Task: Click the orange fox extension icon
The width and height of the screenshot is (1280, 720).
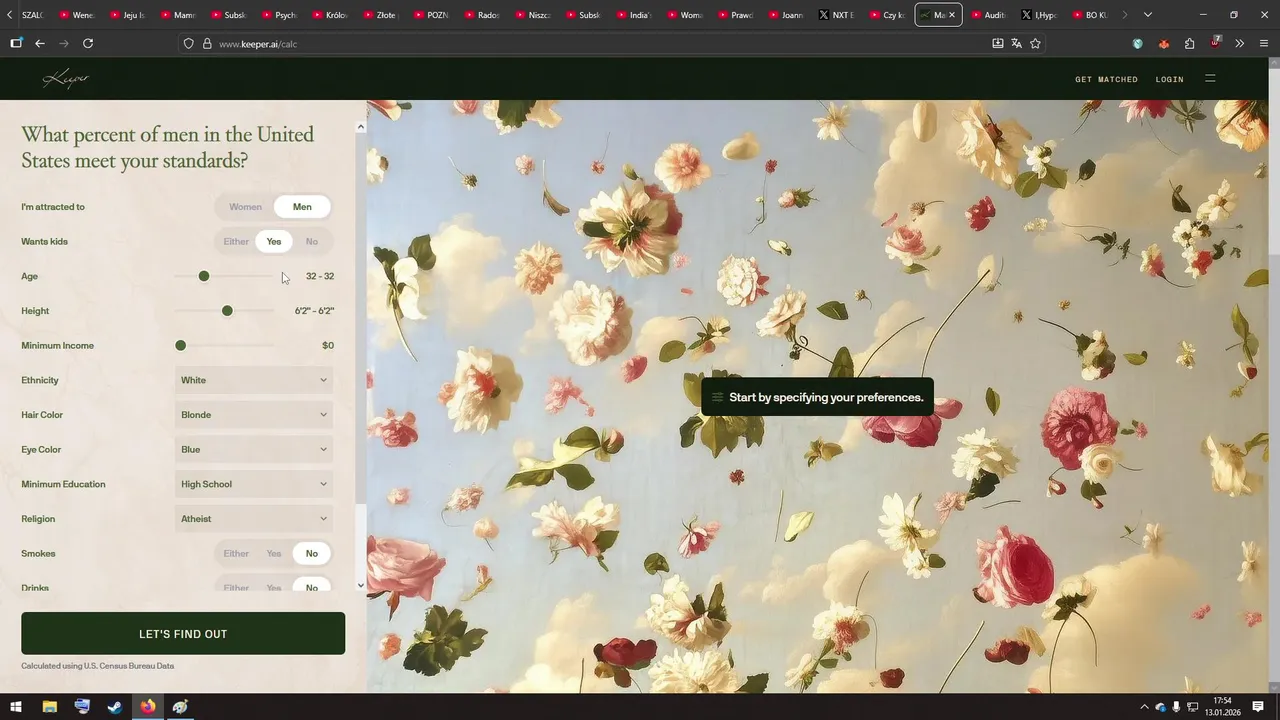Action: 1164,43
